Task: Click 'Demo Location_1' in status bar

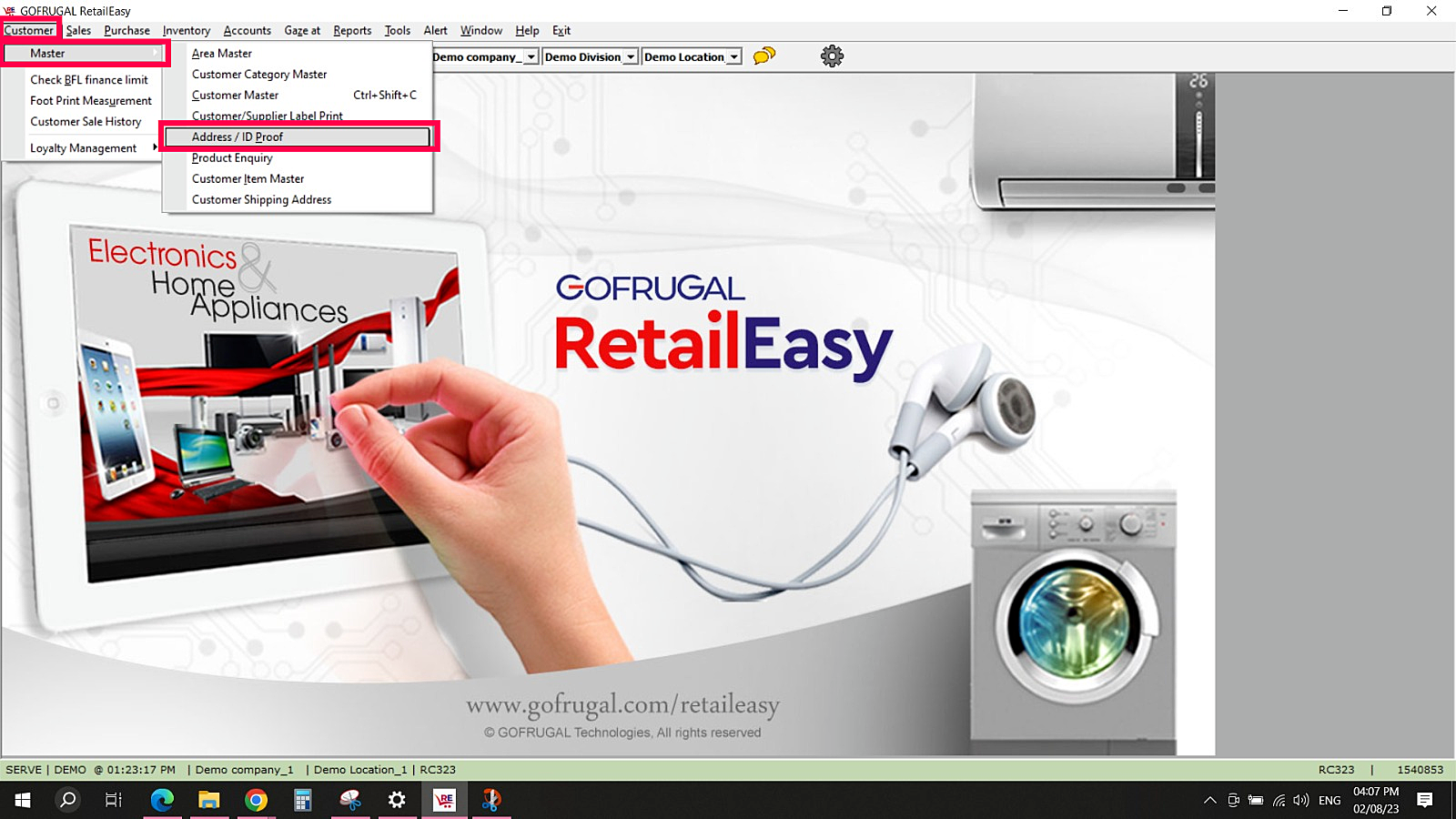Action: (360, 770)
